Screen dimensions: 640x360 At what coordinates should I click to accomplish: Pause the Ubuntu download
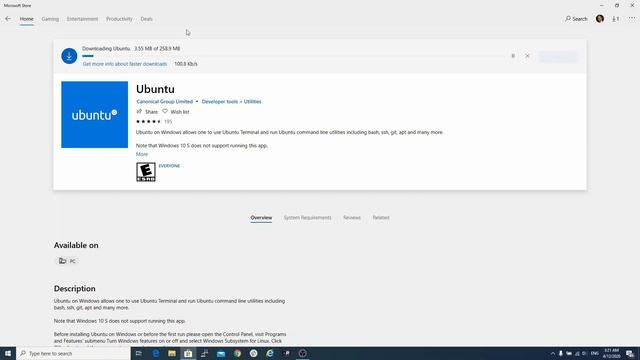click(513, 56)
